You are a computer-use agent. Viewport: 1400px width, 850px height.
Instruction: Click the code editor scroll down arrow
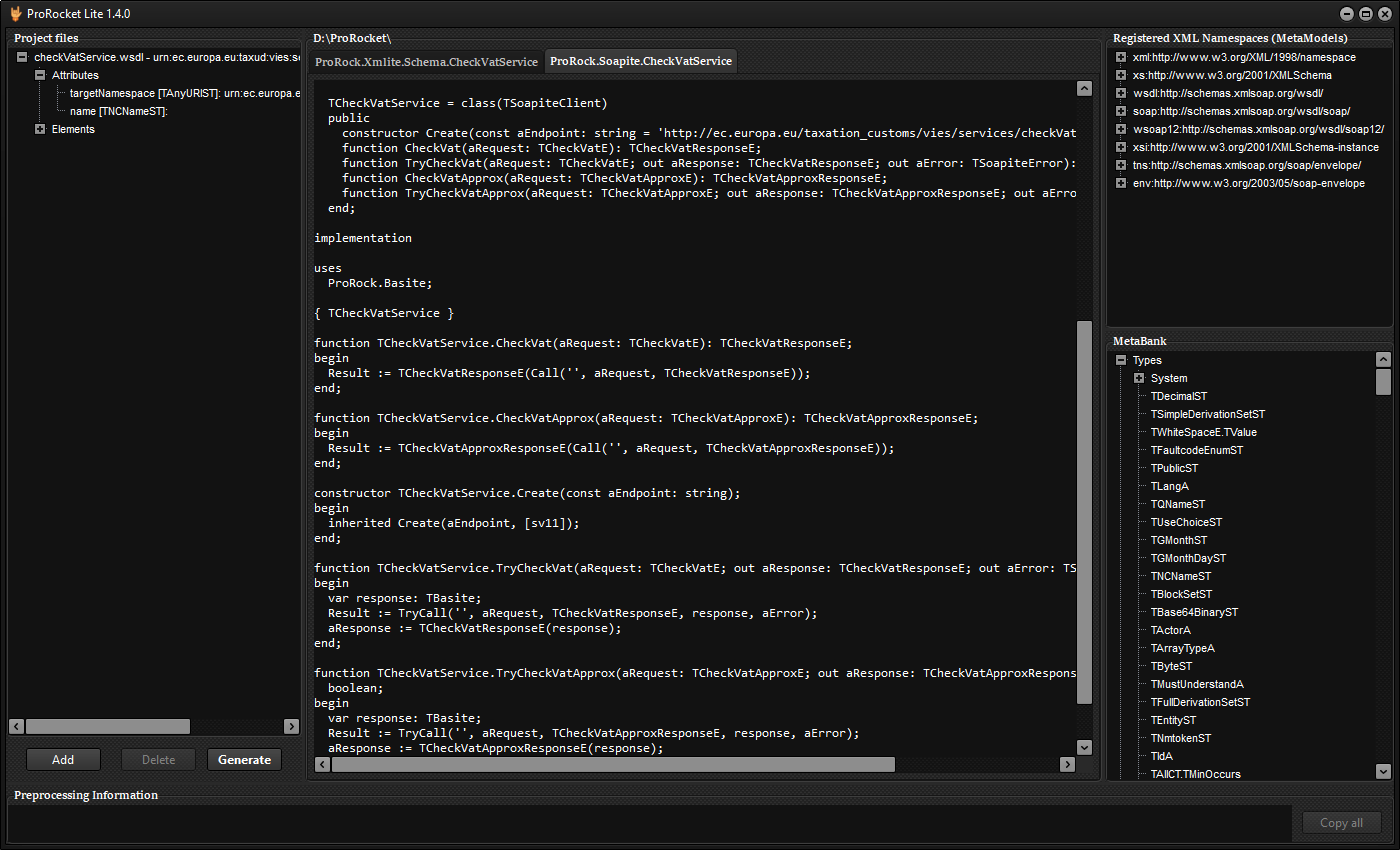(x=1084, y=747)
